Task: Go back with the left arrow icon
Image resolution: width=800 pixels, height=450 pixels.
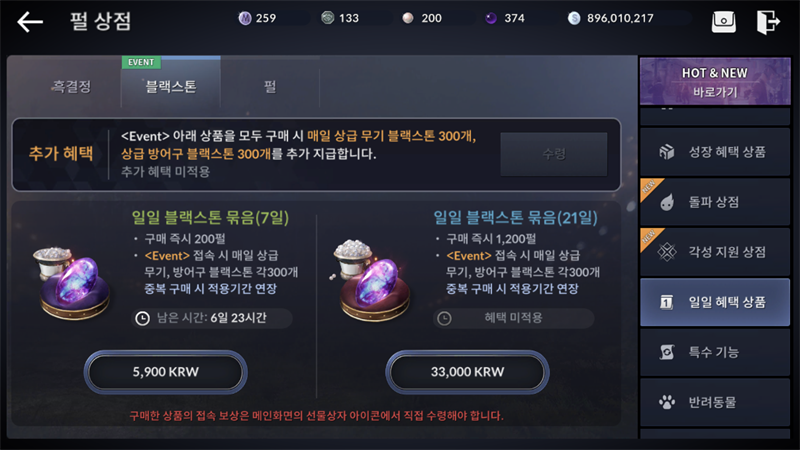Action: pyautogui.click(x=30, y=22)
